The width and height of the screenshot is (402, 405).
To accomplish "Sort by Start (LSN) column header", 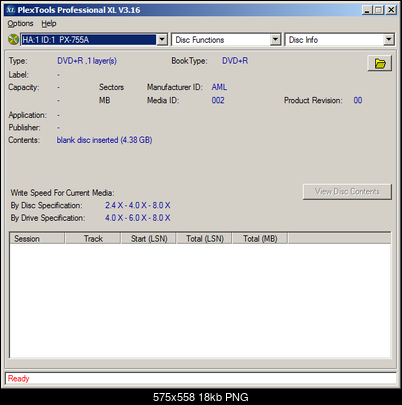I will pos(149,239).
